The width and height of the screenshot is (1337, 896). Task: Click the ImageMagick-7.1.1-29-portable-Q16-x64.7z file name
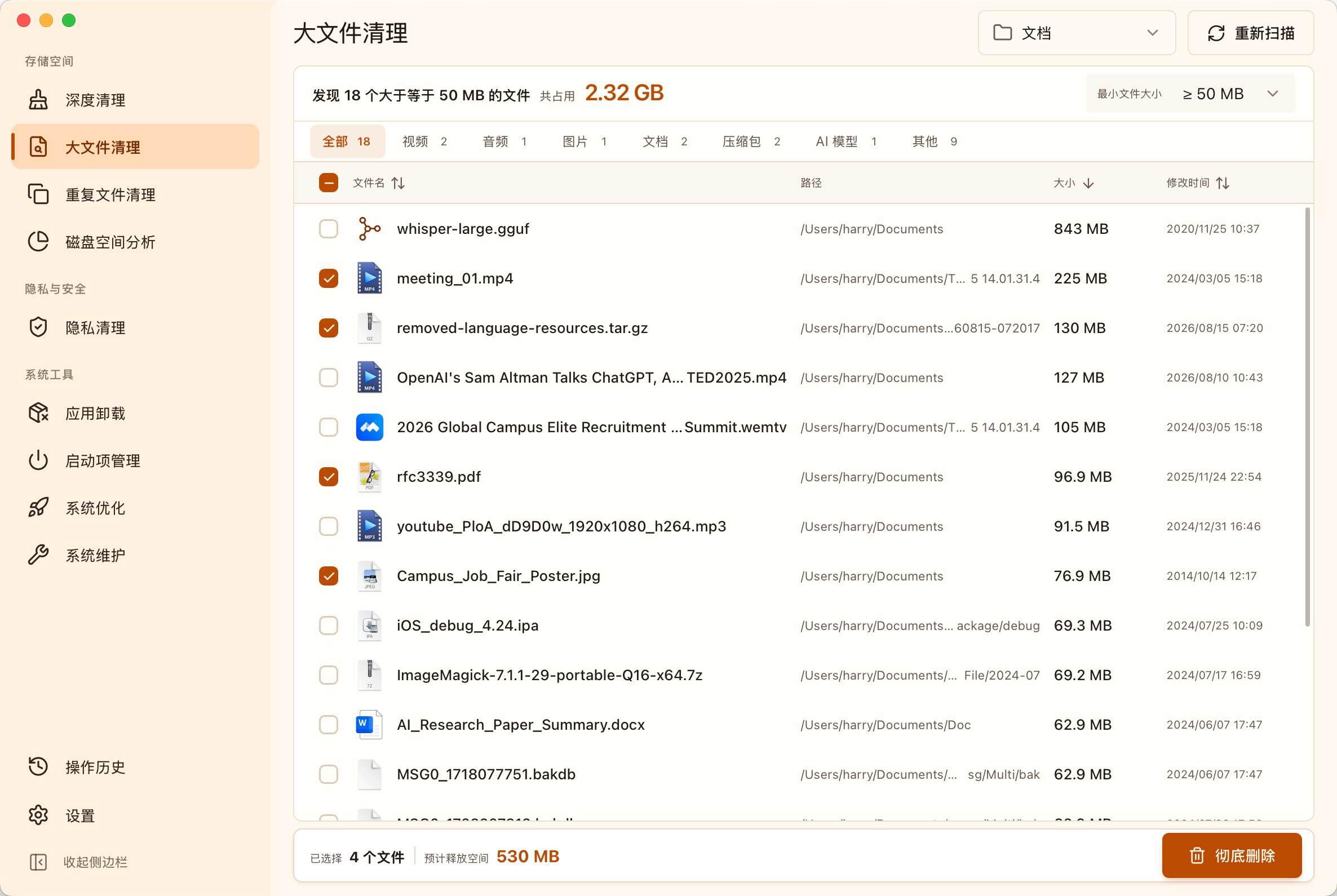point(550,675)
